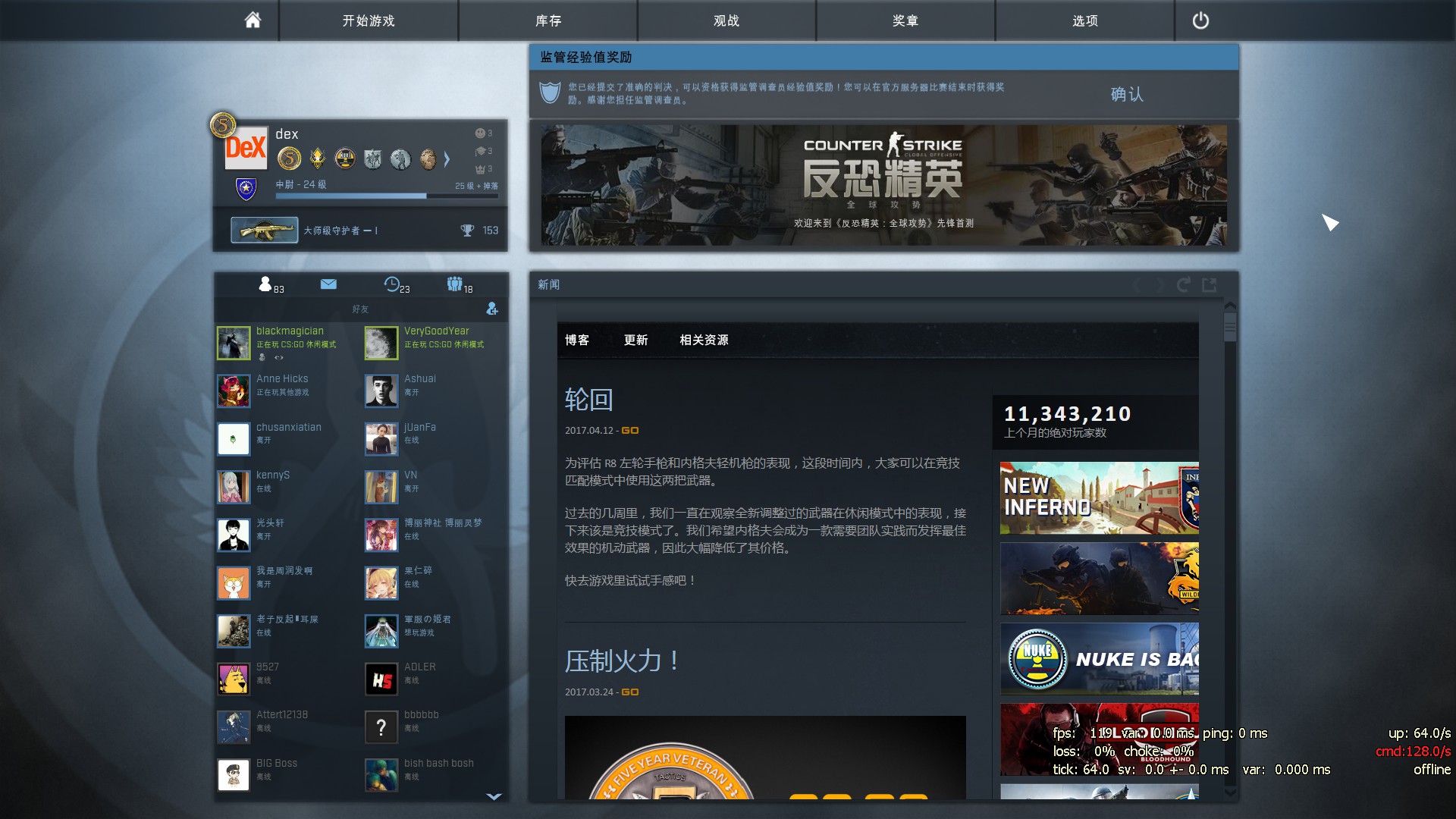Select the five-year veteran coin medal
Screen dimensions: 1456x819
[289, 158]
